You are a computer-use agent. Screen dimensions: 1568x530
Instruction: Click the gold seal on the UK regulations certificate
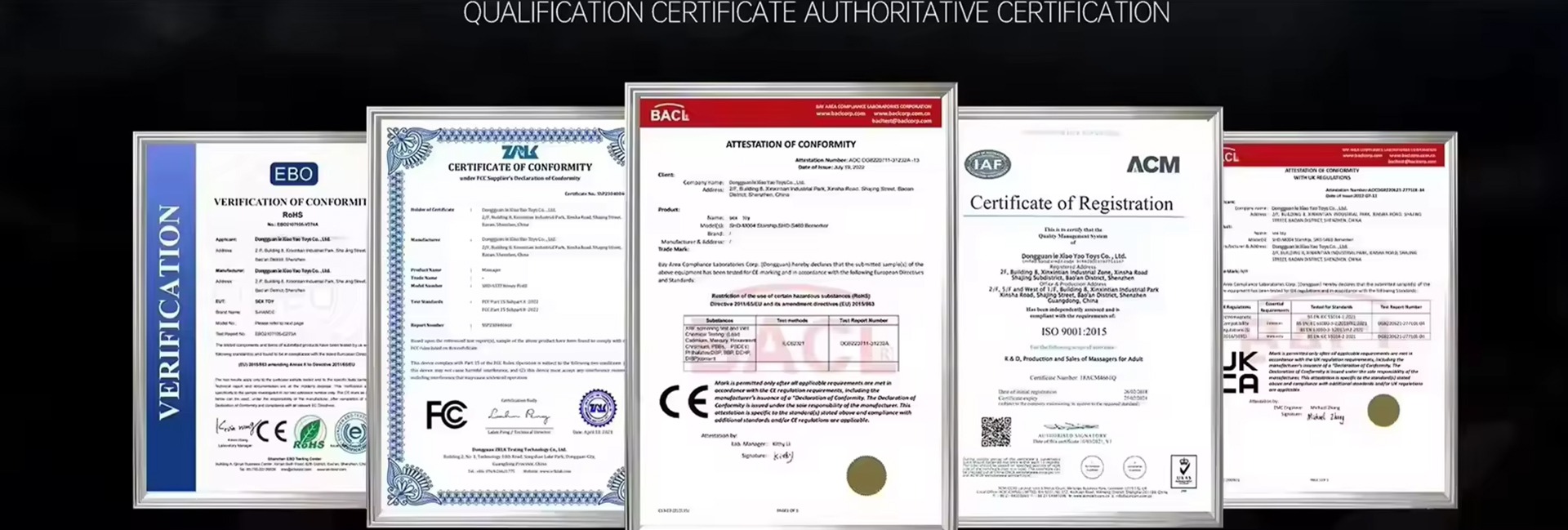click(1383, 411)
